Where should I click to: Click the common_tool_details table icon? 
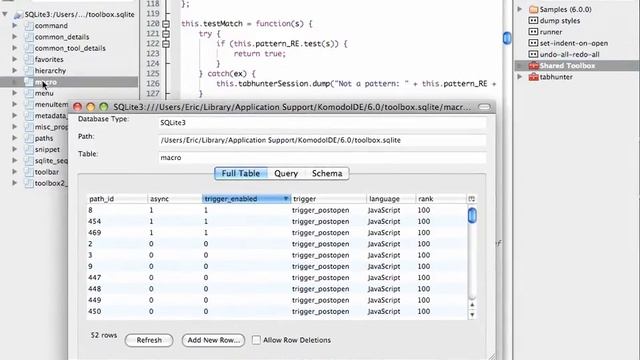(x=29, y=48)
